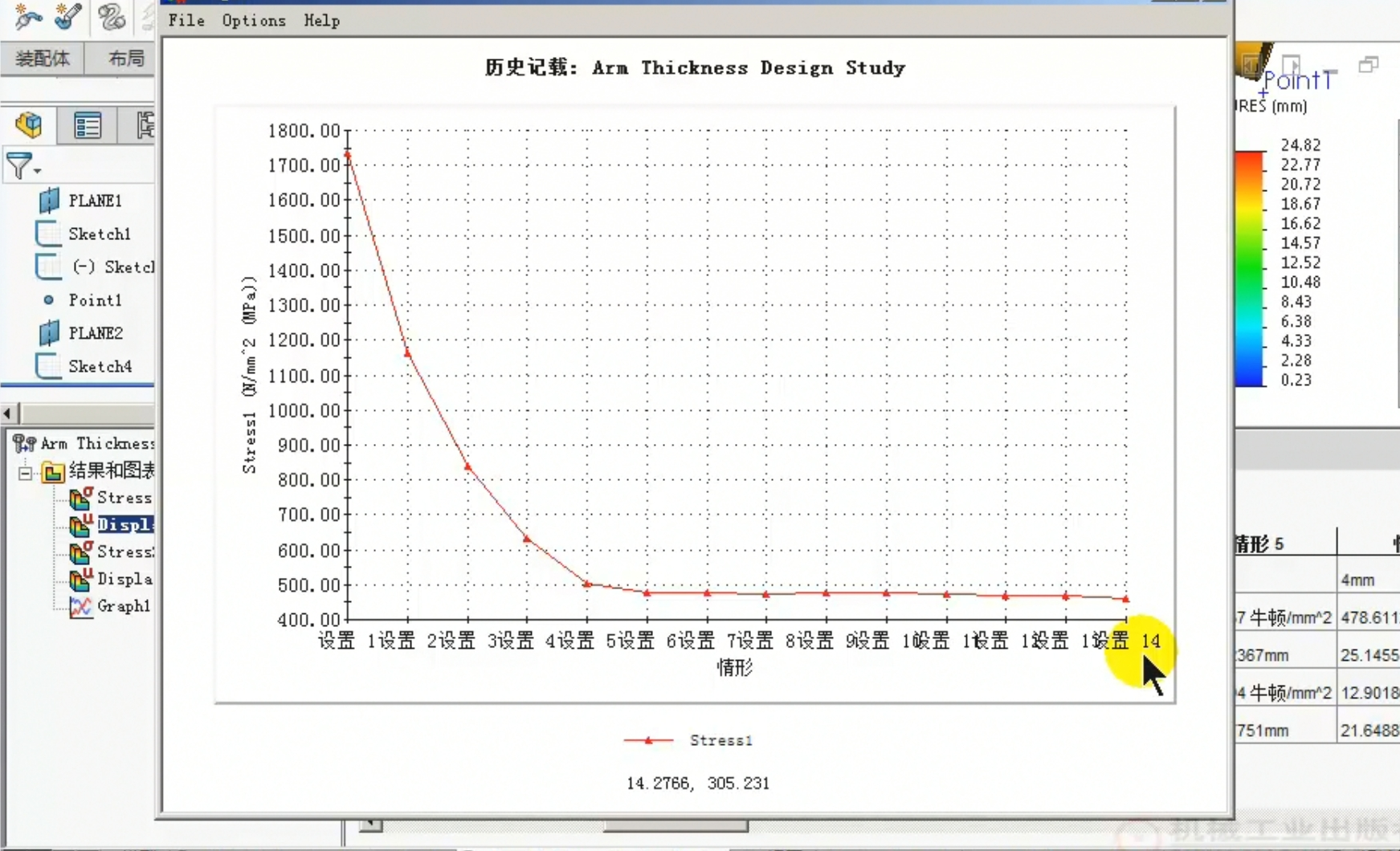This screenshot has width=1400, height=851.
Task: Click the first Stress plot icon
Action: pos(80,498)
